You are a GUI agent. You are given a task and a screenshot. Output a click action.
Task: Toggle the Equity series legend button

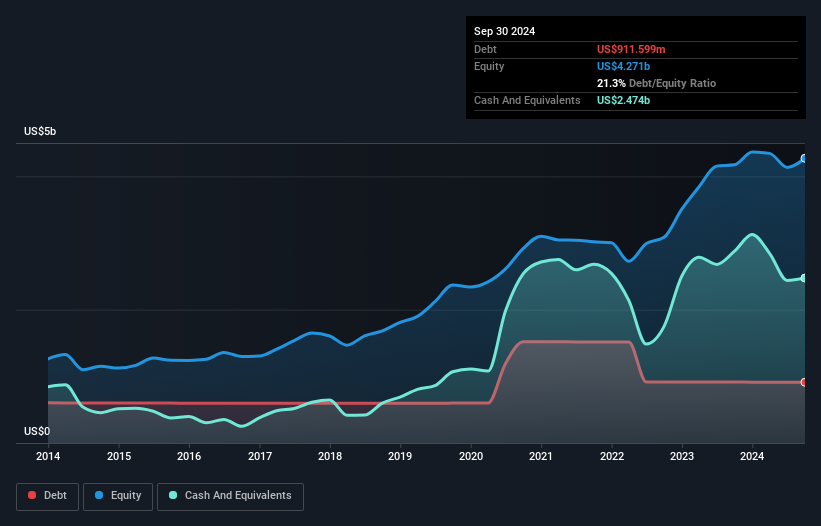[x=118, y=496]
